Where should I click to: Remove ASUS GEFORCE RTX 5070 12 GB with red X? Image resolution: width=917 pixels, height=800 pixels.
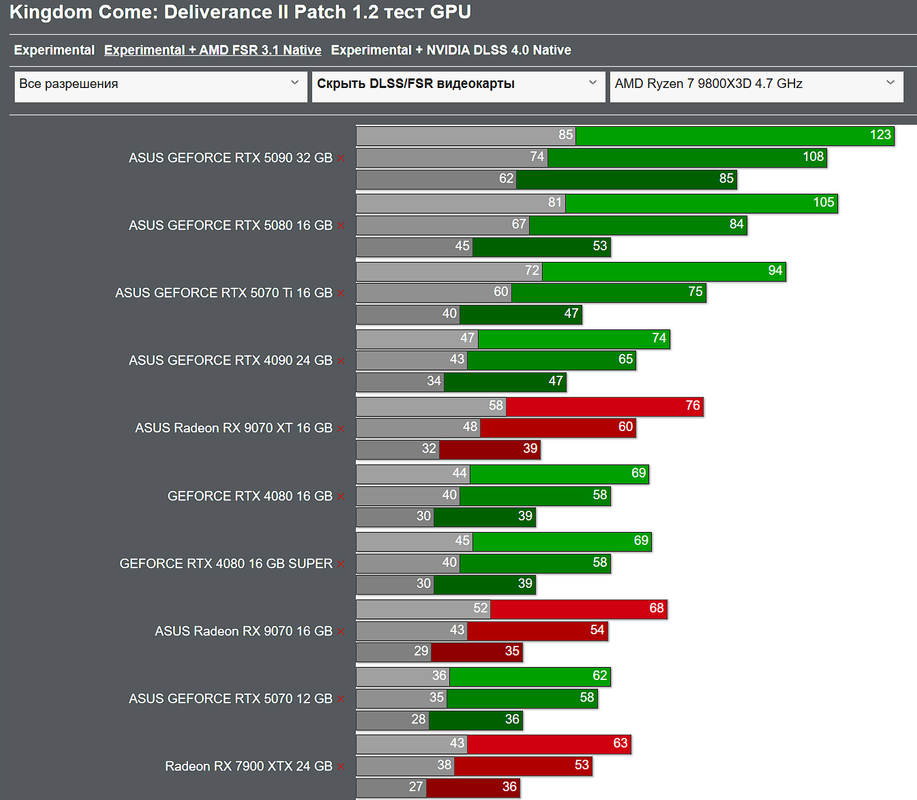pos(340,699)
